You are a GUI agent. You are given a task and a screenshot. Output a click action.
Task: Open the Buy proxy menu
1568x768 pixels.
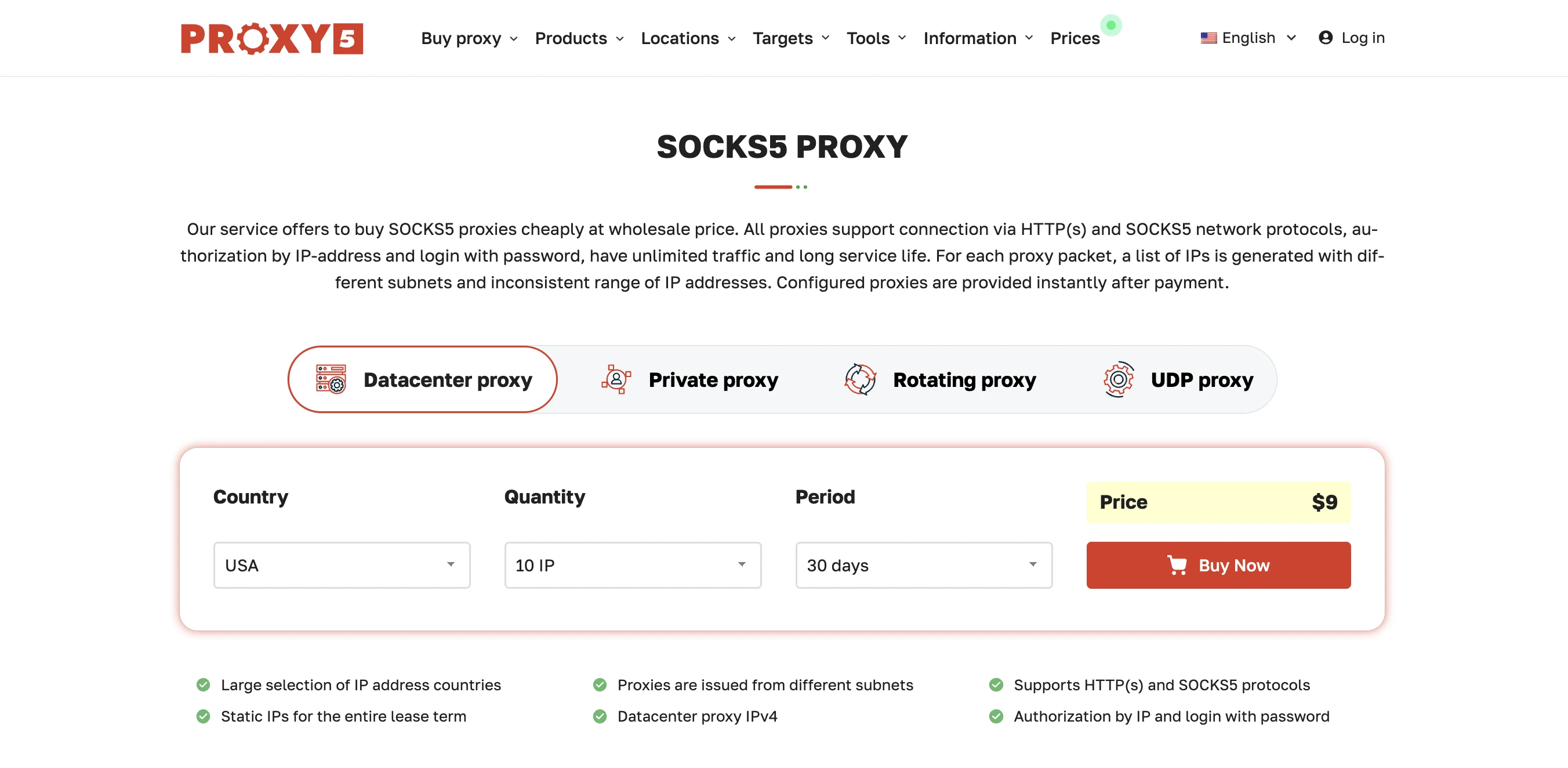click(469, 38)
